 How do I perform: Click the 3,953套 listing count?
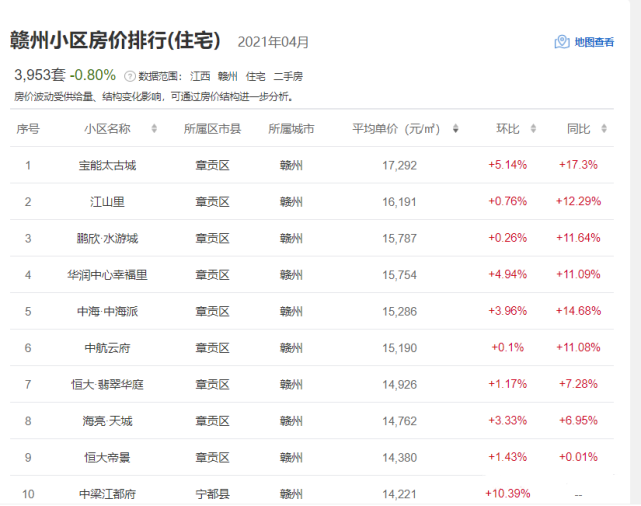(40, 75)
